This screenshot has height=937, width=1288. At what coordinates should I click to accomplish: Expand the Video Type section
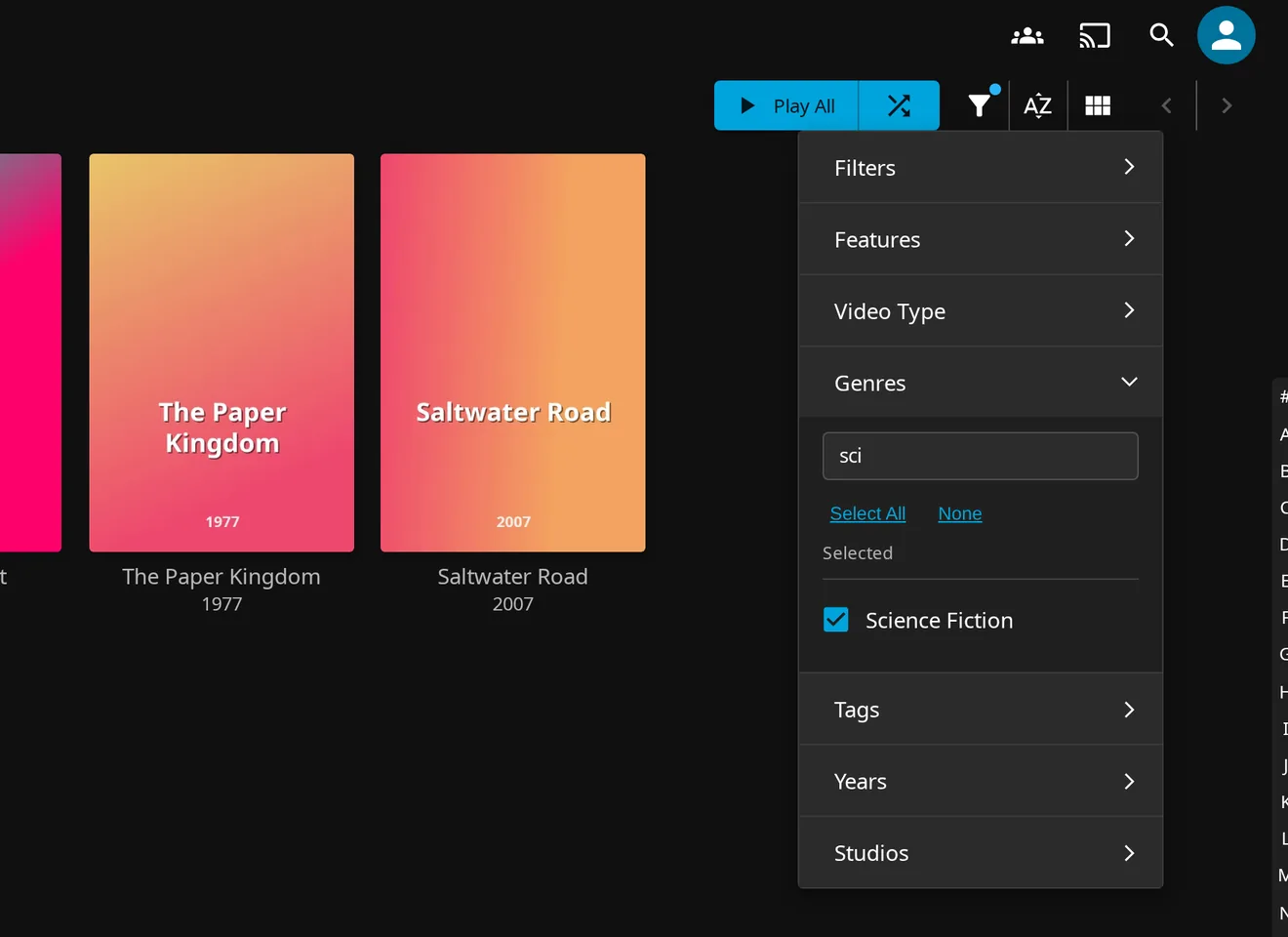tap(981, 311)
